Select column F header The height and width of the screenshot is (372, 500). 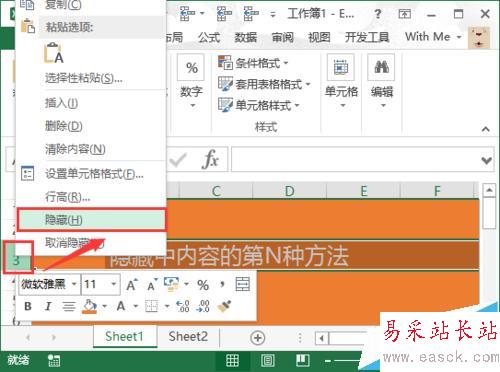click(437, 191)
